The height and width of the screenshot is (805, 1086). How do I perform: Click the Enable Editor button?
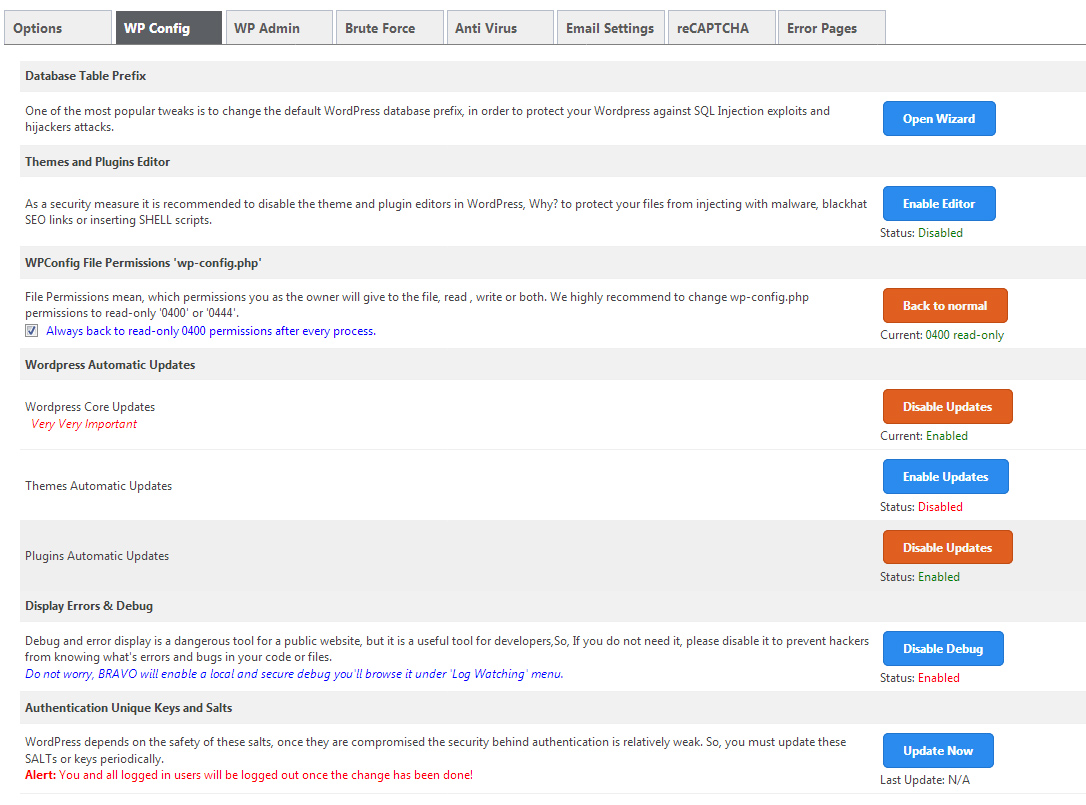pos(939,204)
